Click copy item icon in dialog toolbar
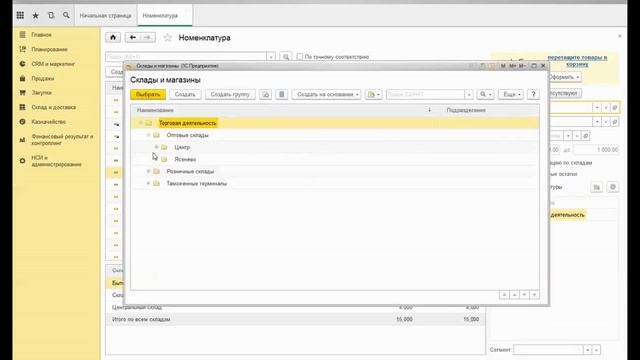 (x=265, y=94)
